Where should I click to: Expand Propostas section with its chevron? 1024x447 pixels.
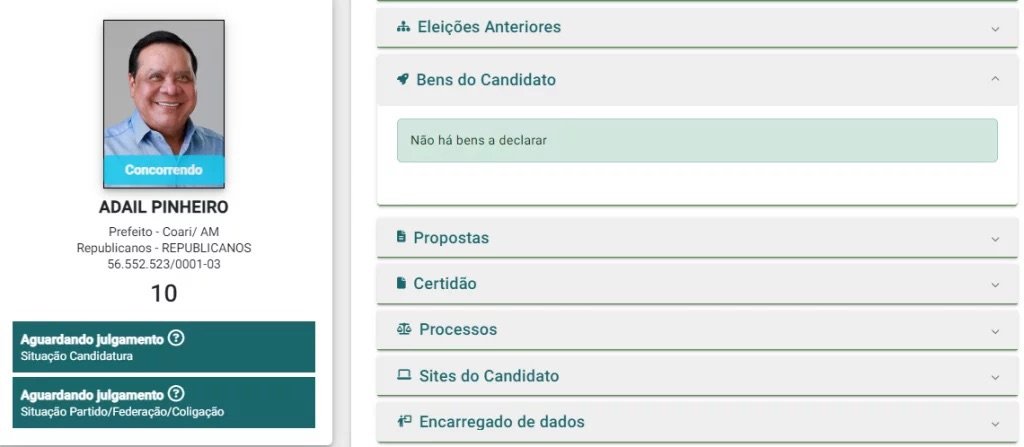pyautogui.click(x=995, y=239)
